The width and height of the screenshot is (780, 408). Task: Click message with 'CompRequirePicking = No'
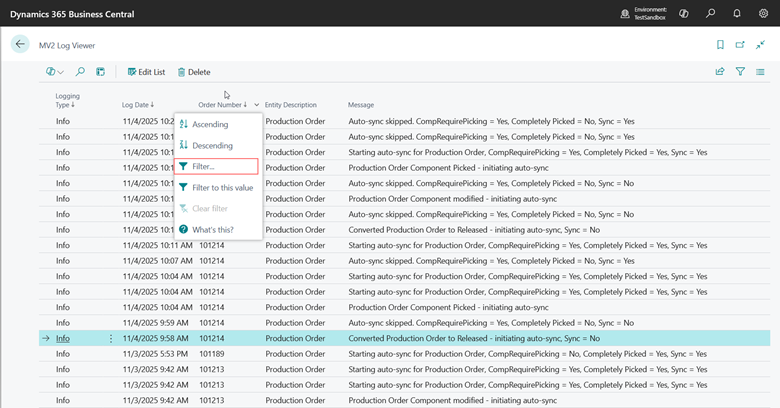tap(527, 354)
